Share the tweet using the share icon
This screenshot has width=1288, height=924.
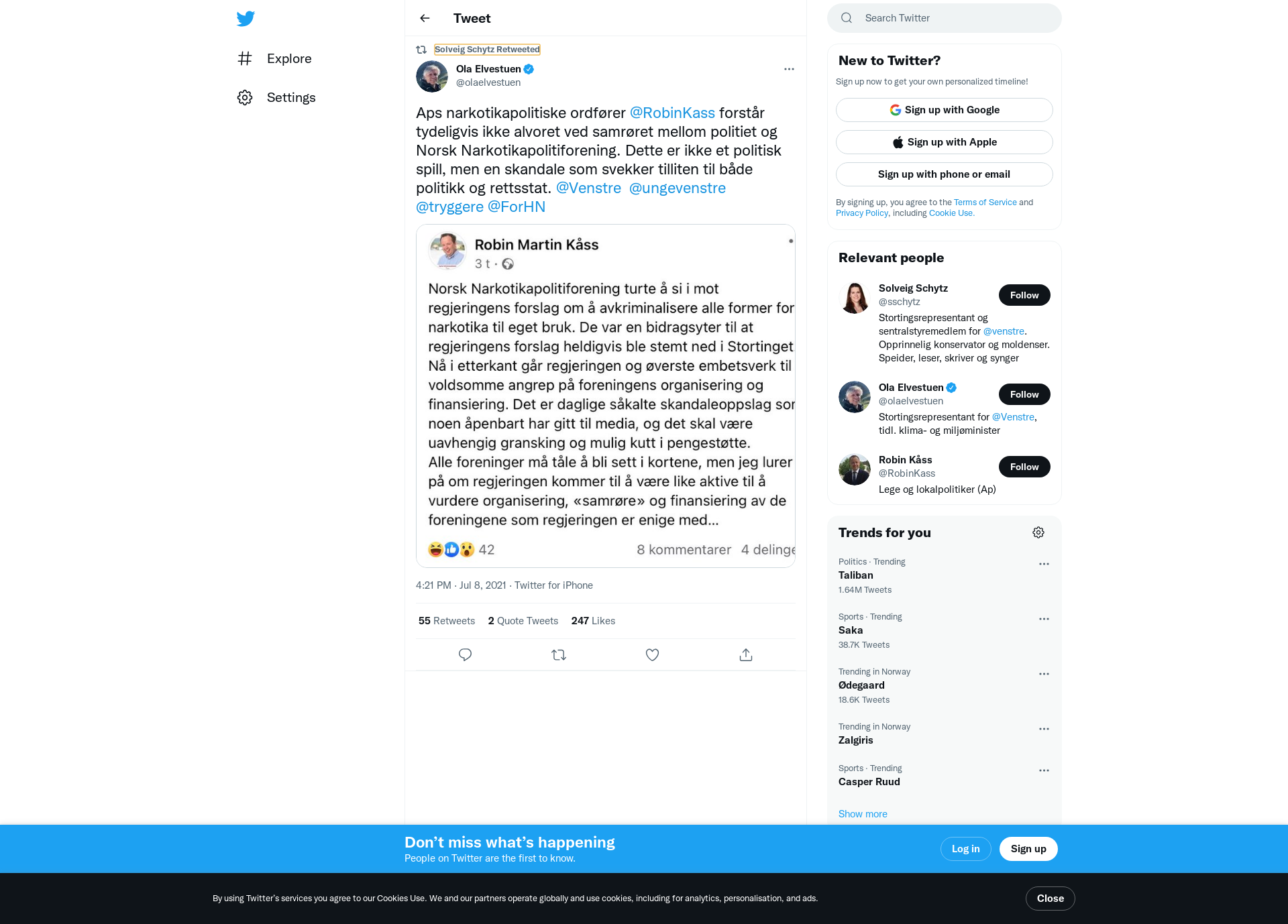[x=746, y=654]
